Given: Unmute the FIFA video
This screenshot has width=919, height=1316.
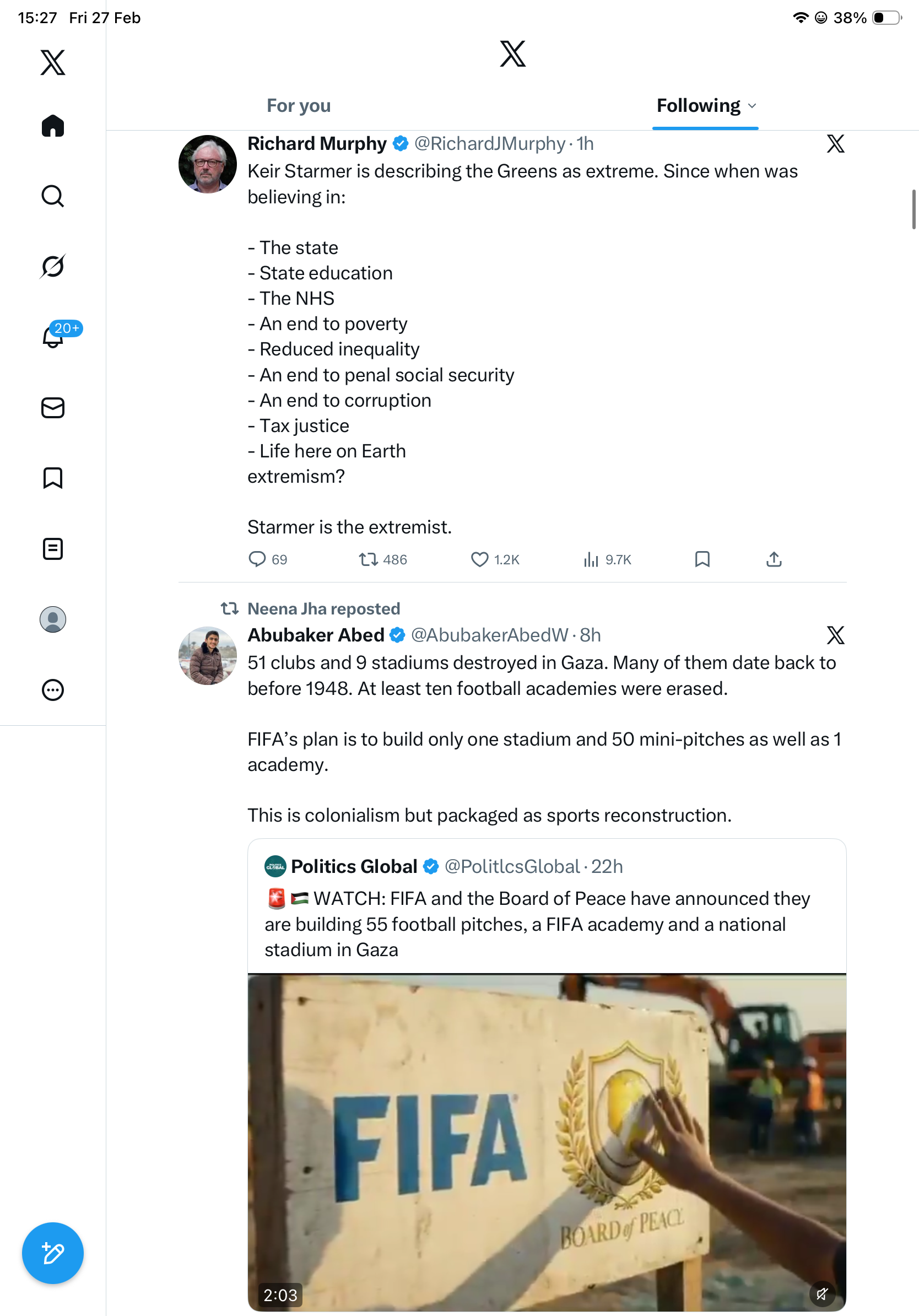Looking at the screenshot, I should (x=822, y=1293).
